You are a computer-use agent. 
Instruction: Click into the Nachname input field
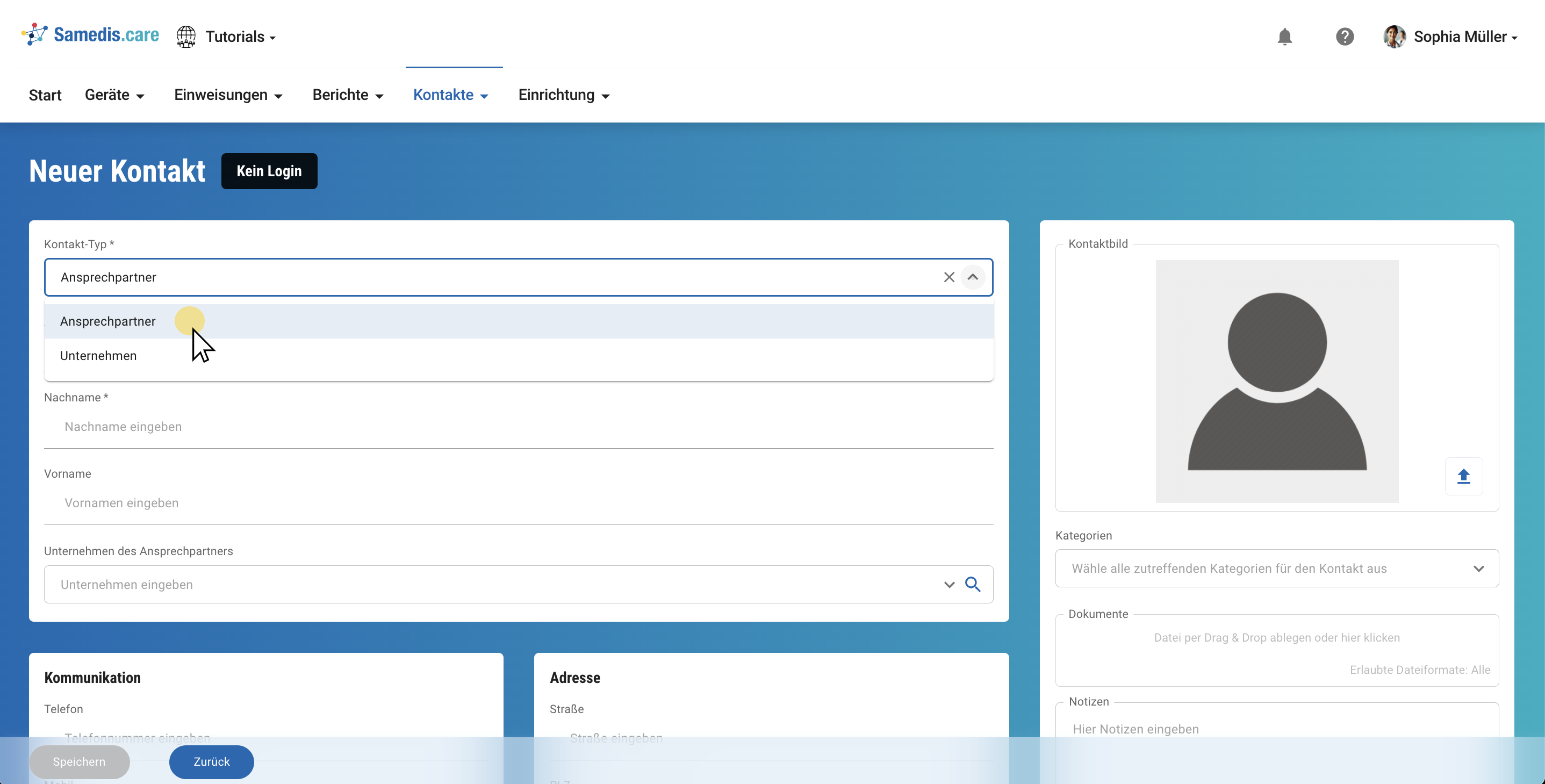(518, 427)
